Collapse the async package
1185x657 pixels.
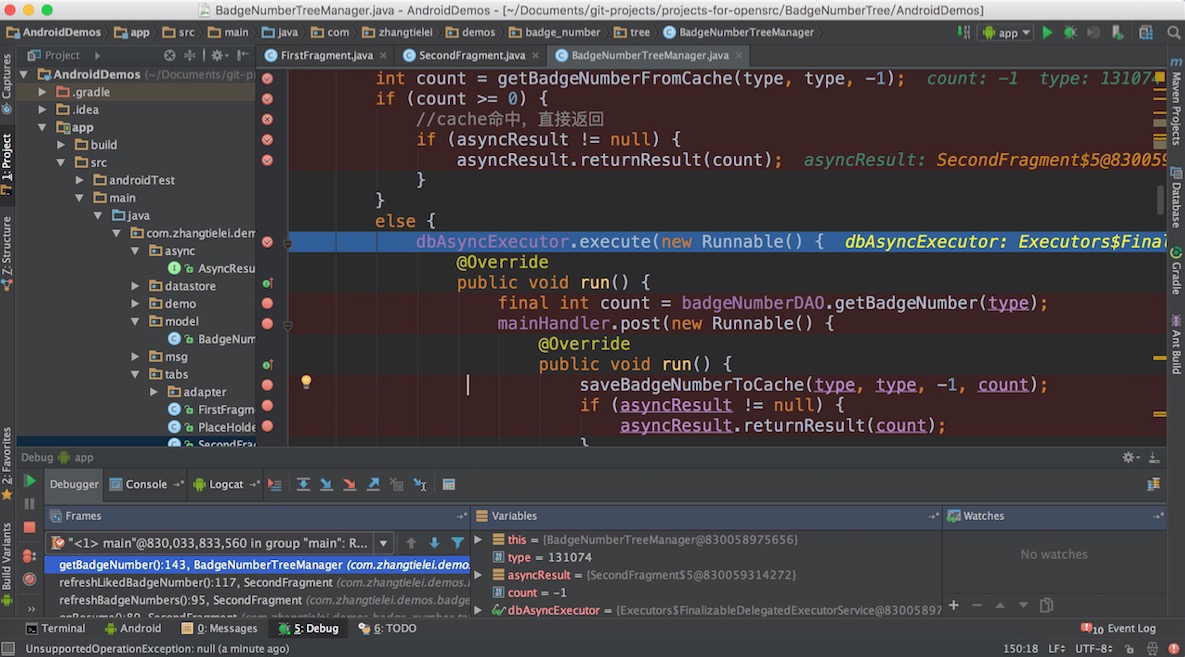[135, 250]
